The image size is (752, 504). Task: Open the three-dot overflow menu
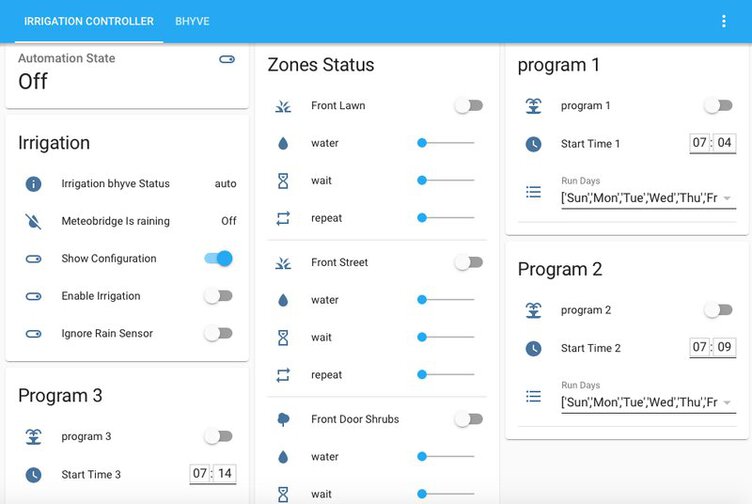724,21
